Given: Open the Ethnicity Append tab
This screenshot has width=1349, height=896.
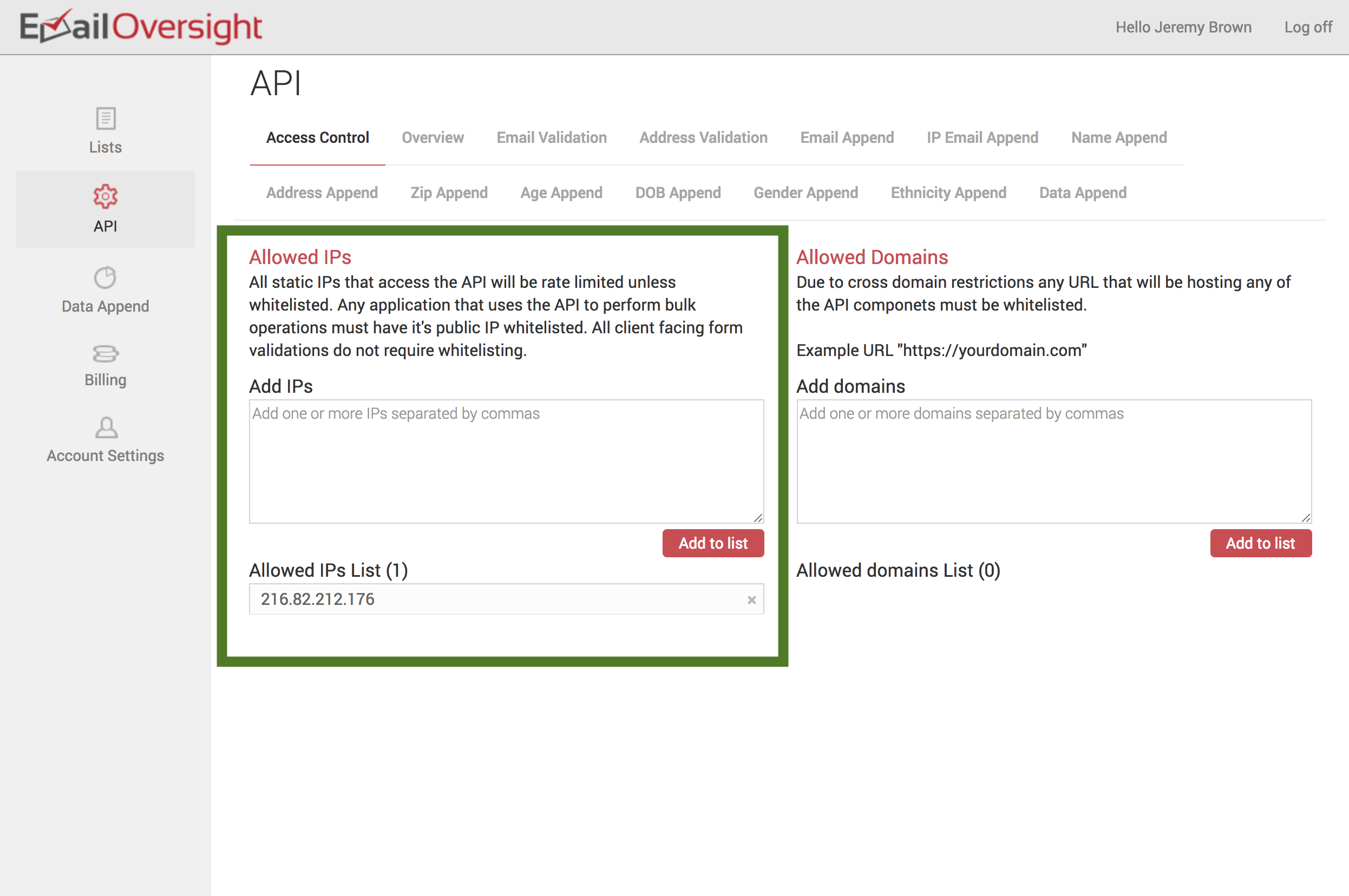Looking at the screenshot, I should click(x=948, y=193).
